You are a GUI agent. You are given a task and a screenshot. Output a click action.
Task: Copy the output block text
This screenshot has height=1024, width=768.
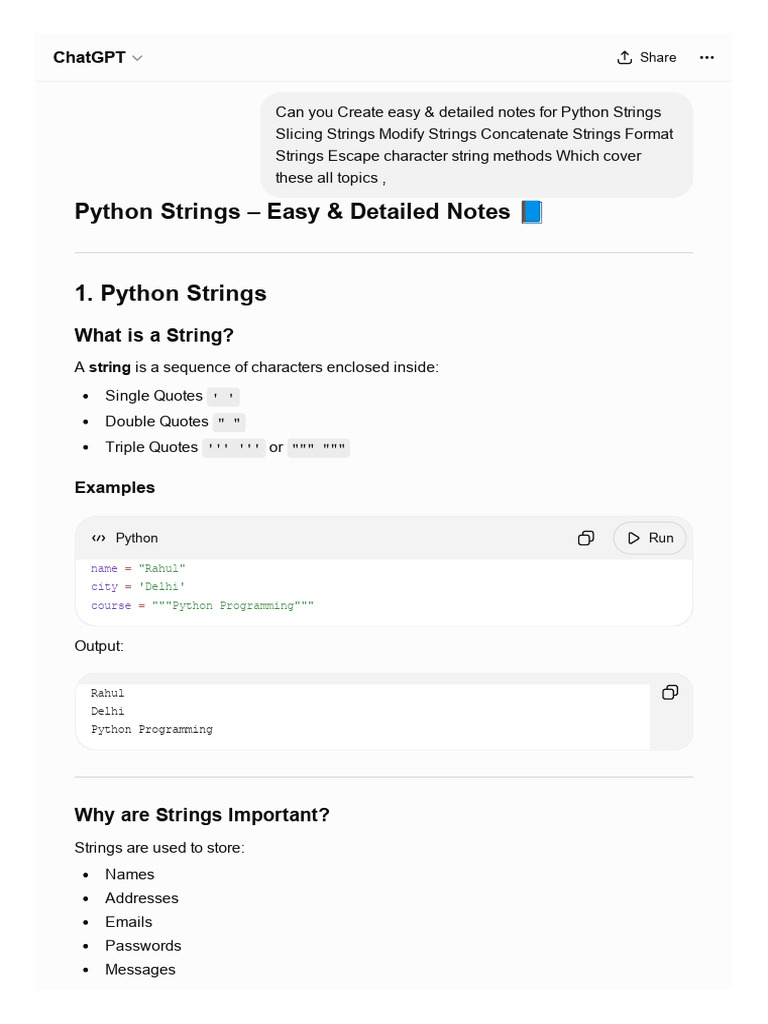pyautogui.click(x=670, y=692)
